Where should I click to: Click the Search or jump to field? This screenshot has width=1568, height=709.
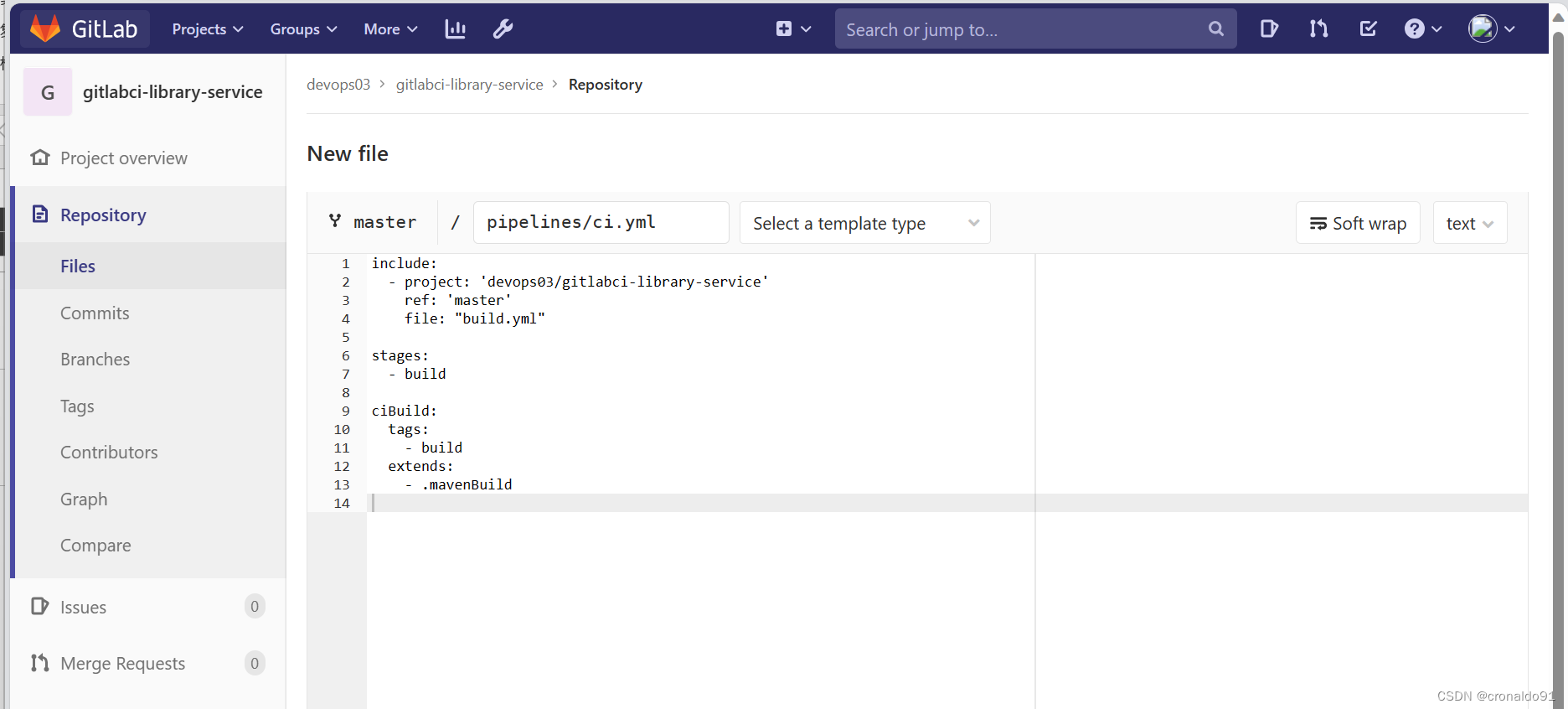click(x=1035, y=29)
